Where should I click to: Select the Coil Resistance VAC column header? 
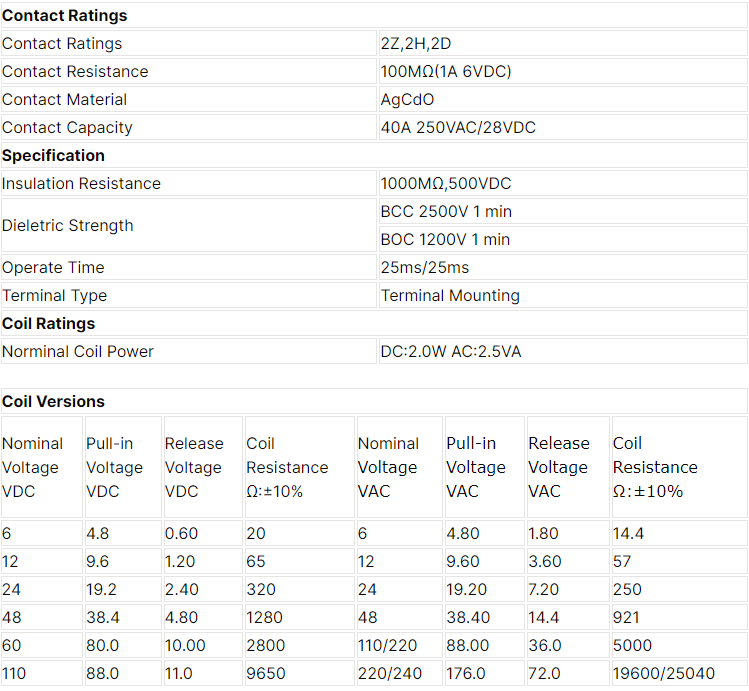680,467
